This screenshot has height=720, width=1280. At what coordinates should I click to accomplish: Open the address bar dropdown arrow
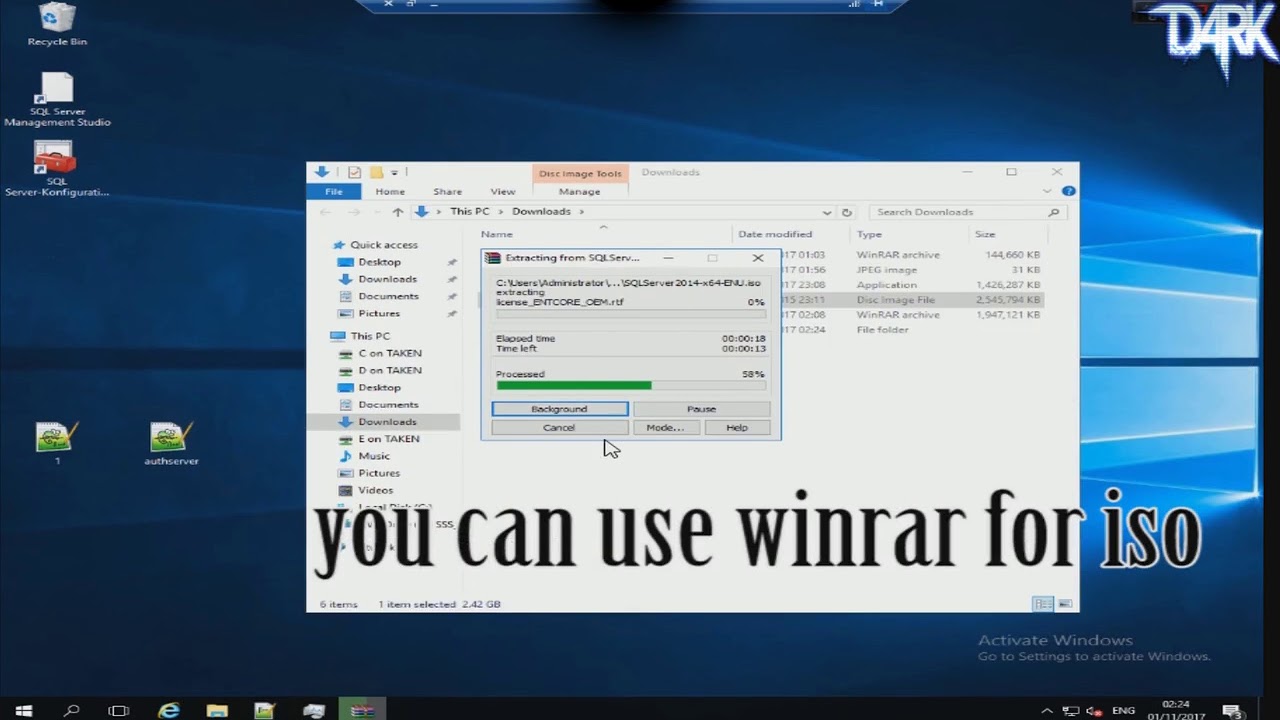826,211
